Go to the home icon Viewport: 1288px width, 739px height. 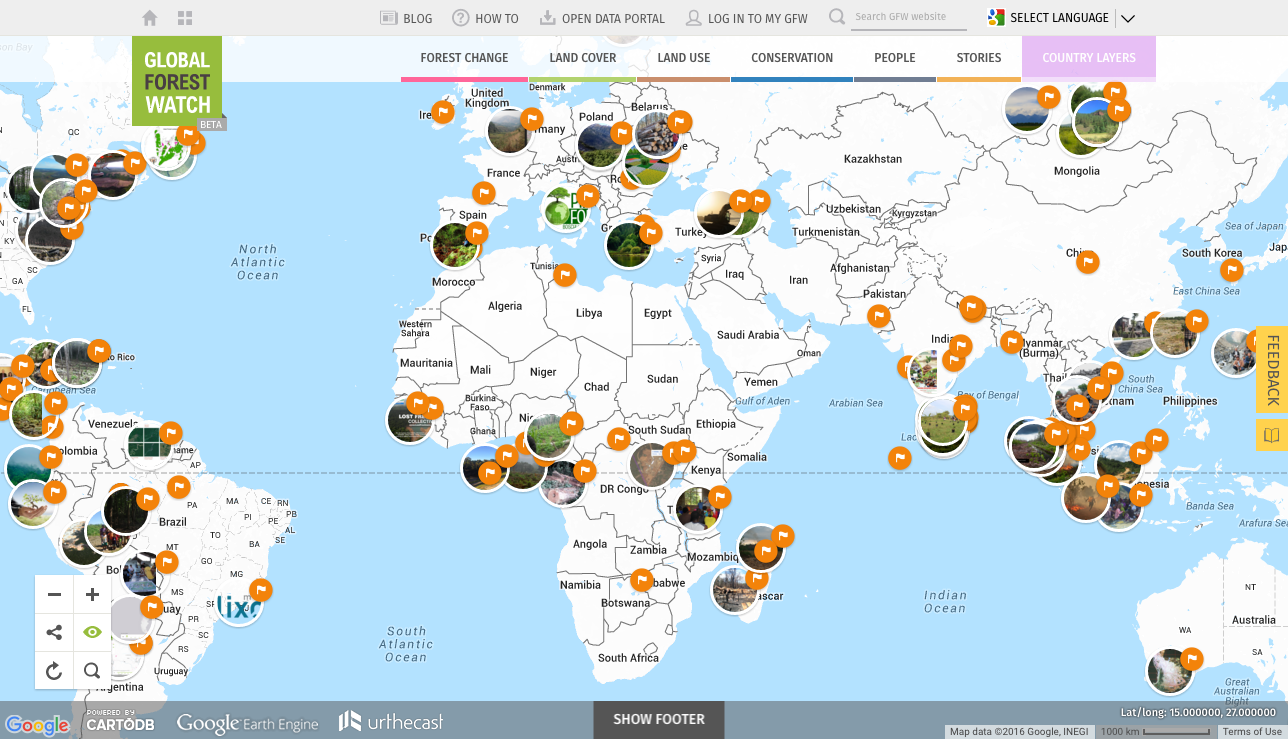(150, 18)
